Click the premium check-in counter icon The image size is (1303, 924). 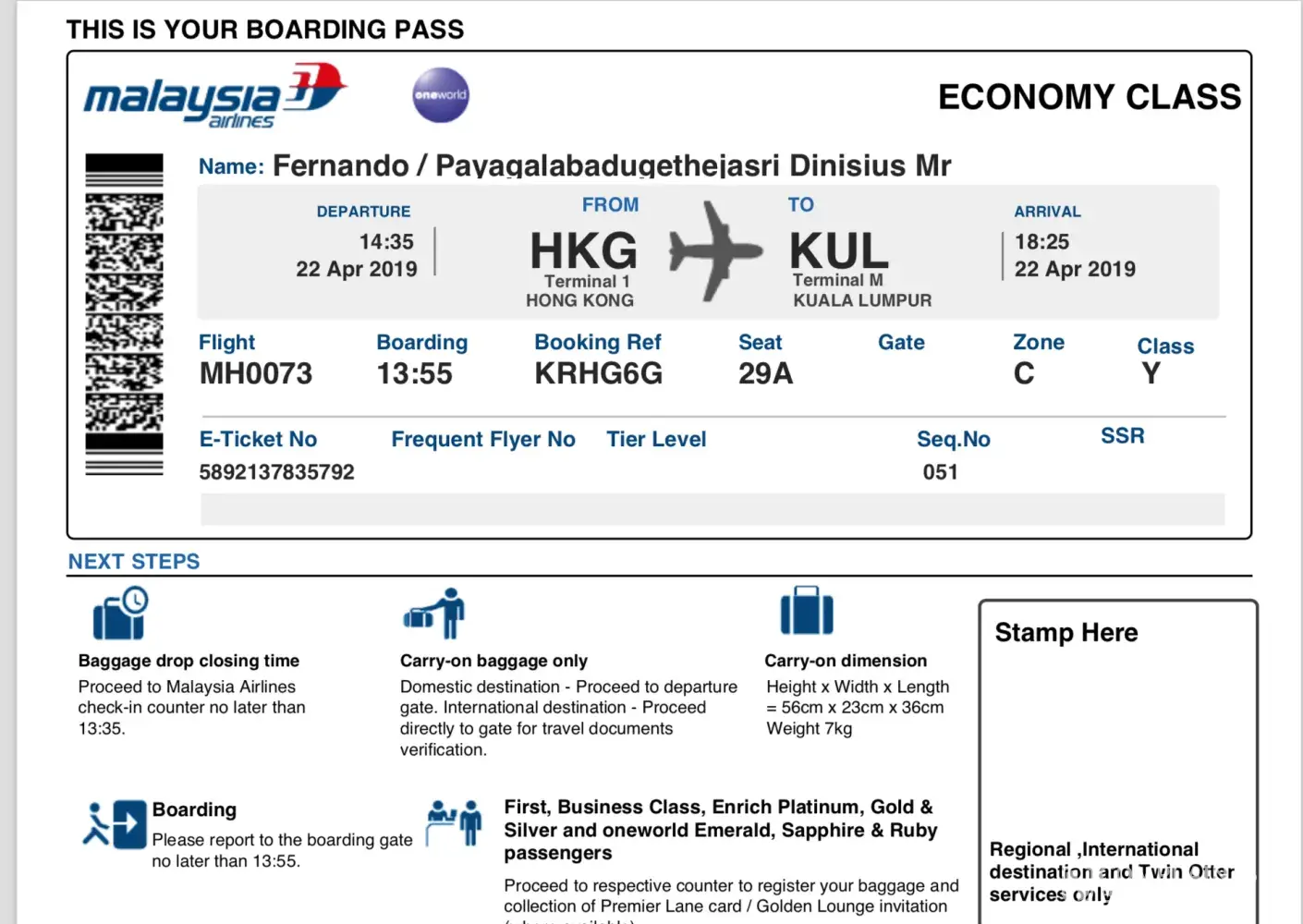coord(454,821)
